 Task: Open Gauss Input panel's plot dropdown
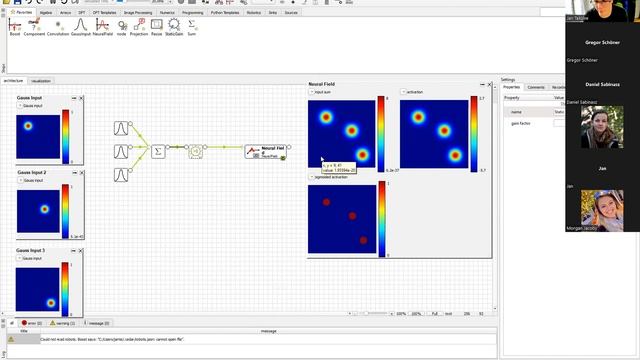click(20, 106)
